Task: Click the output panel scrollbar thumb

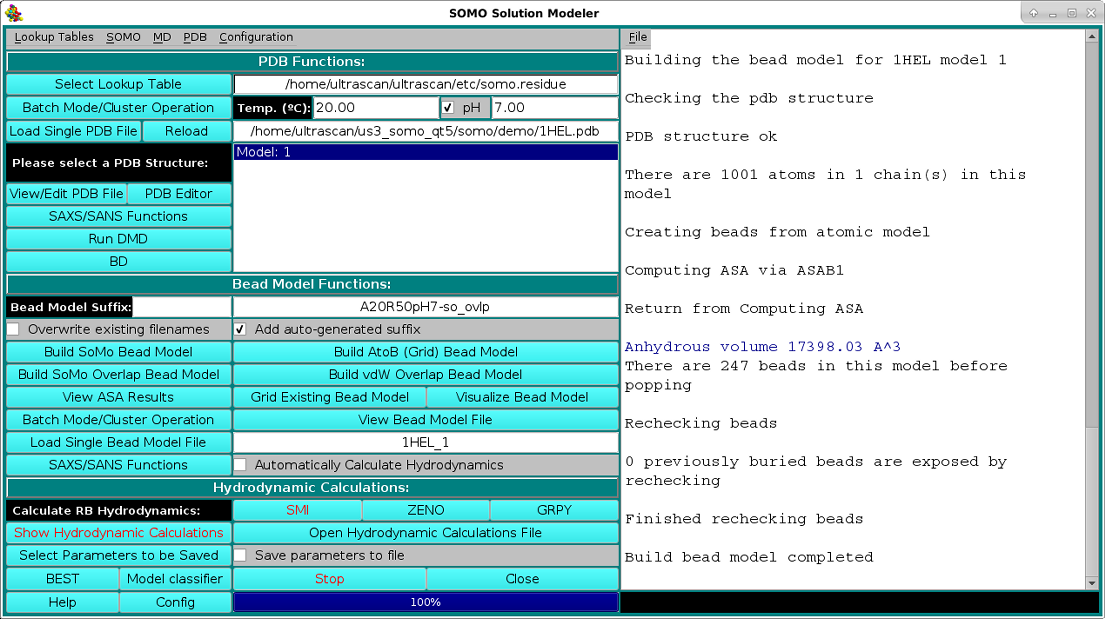Action: [x=1092, y=502]
